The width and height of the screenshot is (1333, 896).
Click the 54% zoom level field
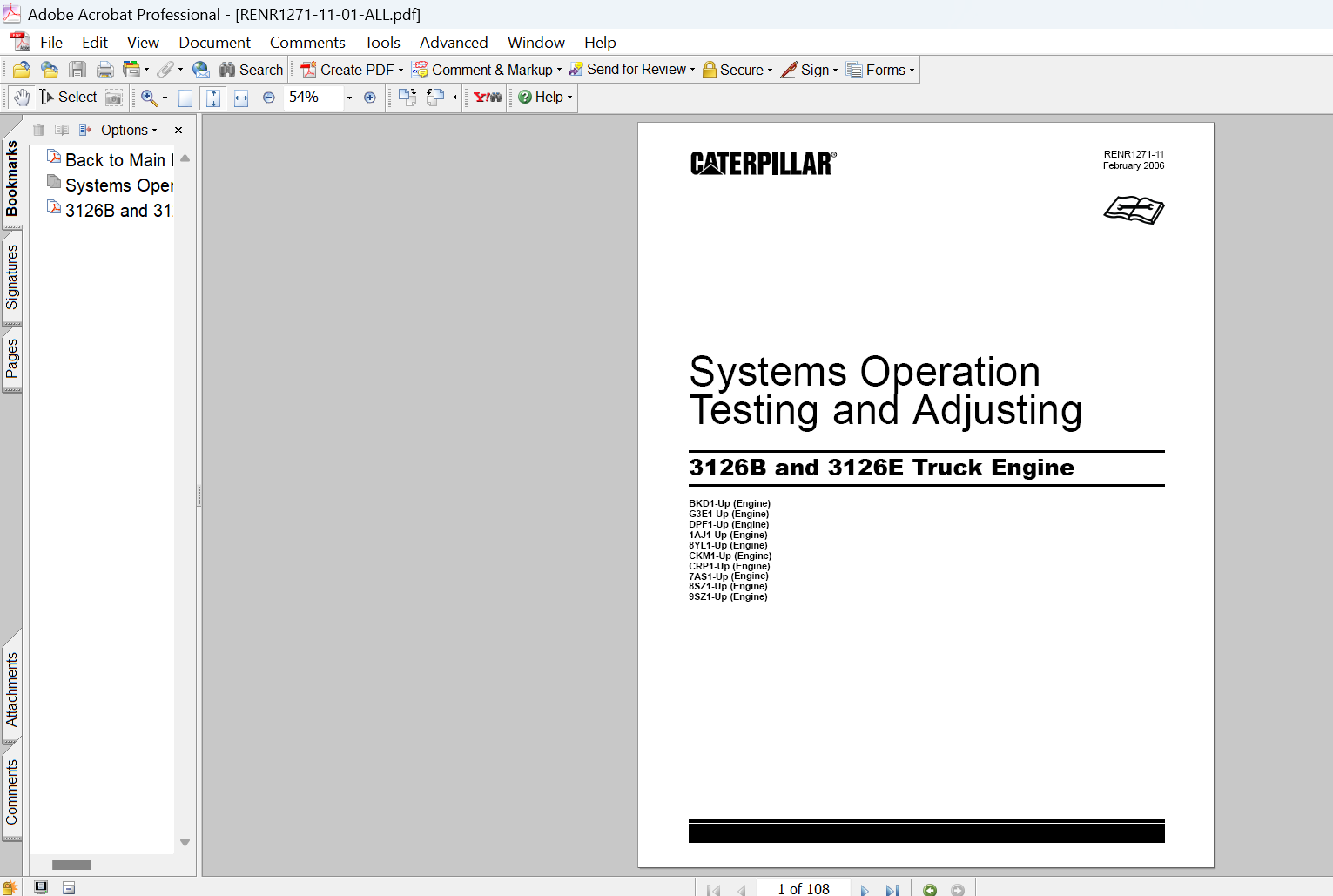tap(314, 98)
